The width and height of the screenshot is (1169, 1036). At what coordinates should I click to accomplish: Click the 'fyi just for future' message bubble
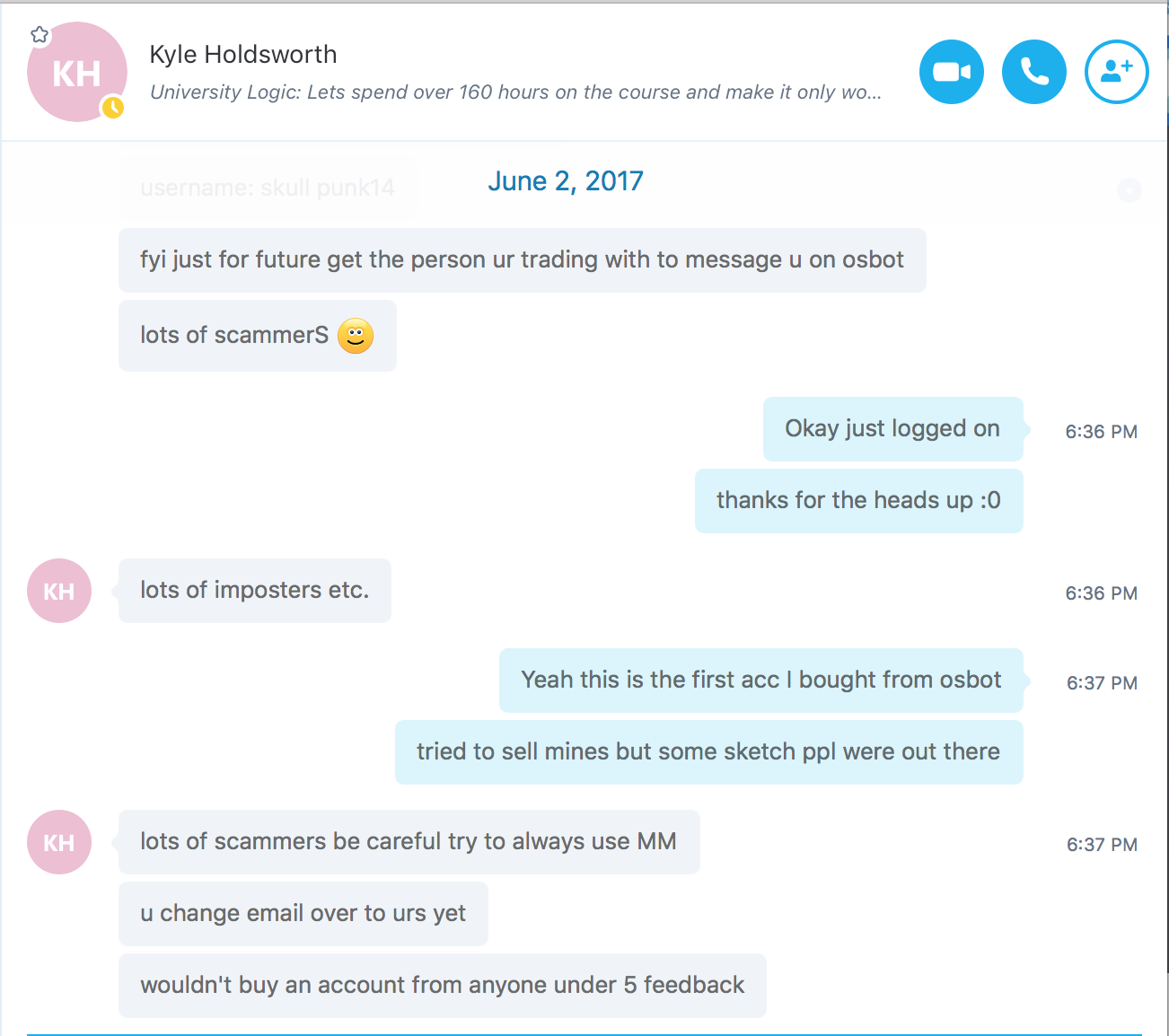(x=523, y=260)
